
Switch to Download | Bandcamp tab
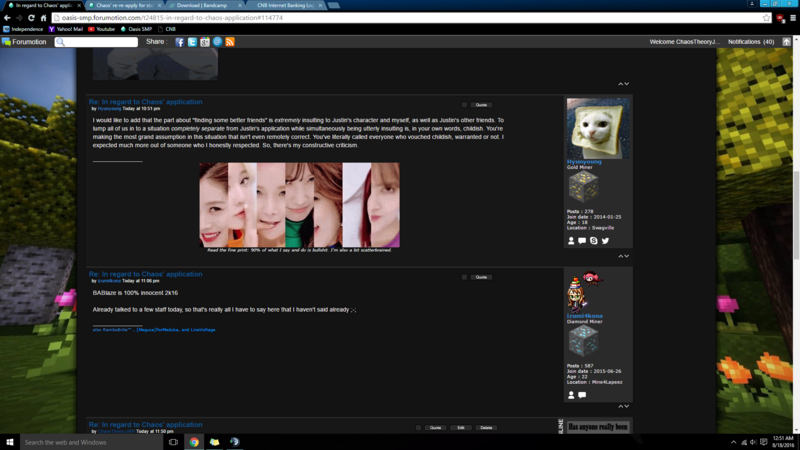[204, 5]
